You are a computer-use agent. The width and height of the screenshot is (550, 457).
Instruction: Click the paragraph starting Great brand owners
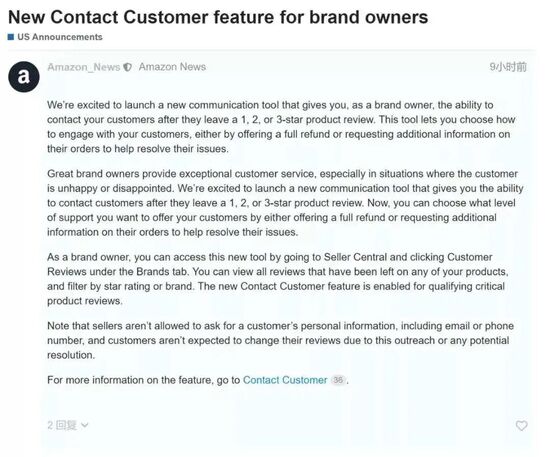pos(285,203)
